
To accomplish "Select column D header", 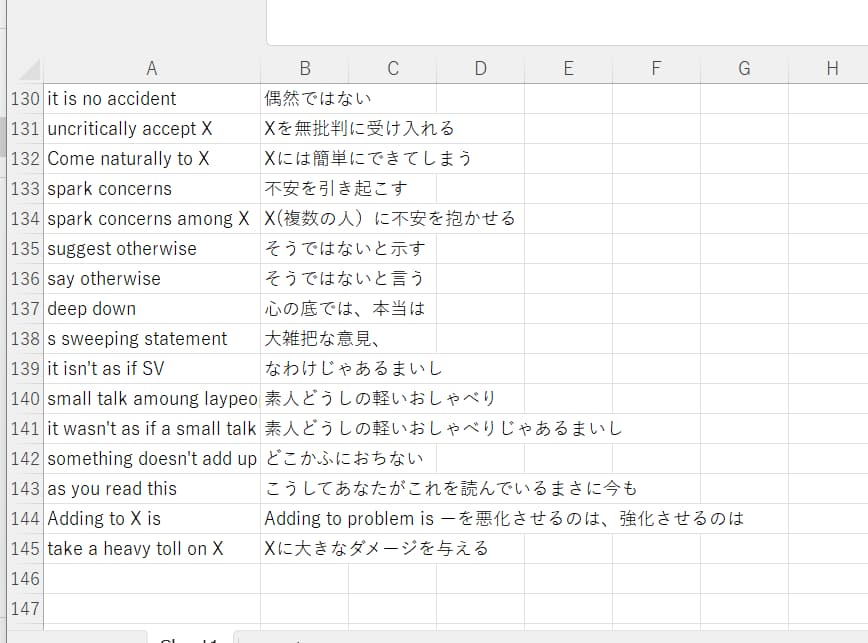I will coord(480,68).
